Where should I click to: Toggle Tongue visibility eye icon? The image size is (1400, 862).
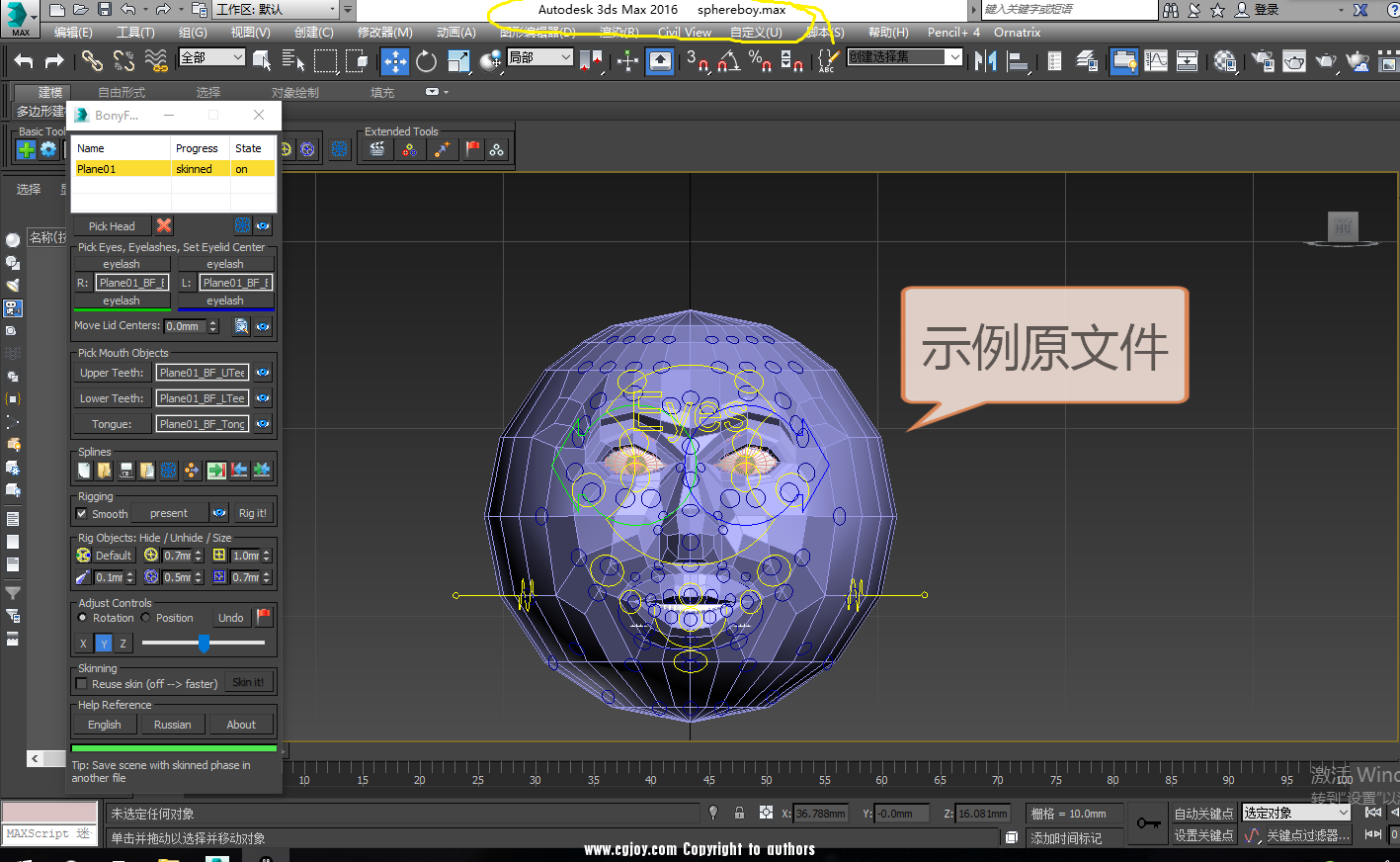click(x=263, y=424)
